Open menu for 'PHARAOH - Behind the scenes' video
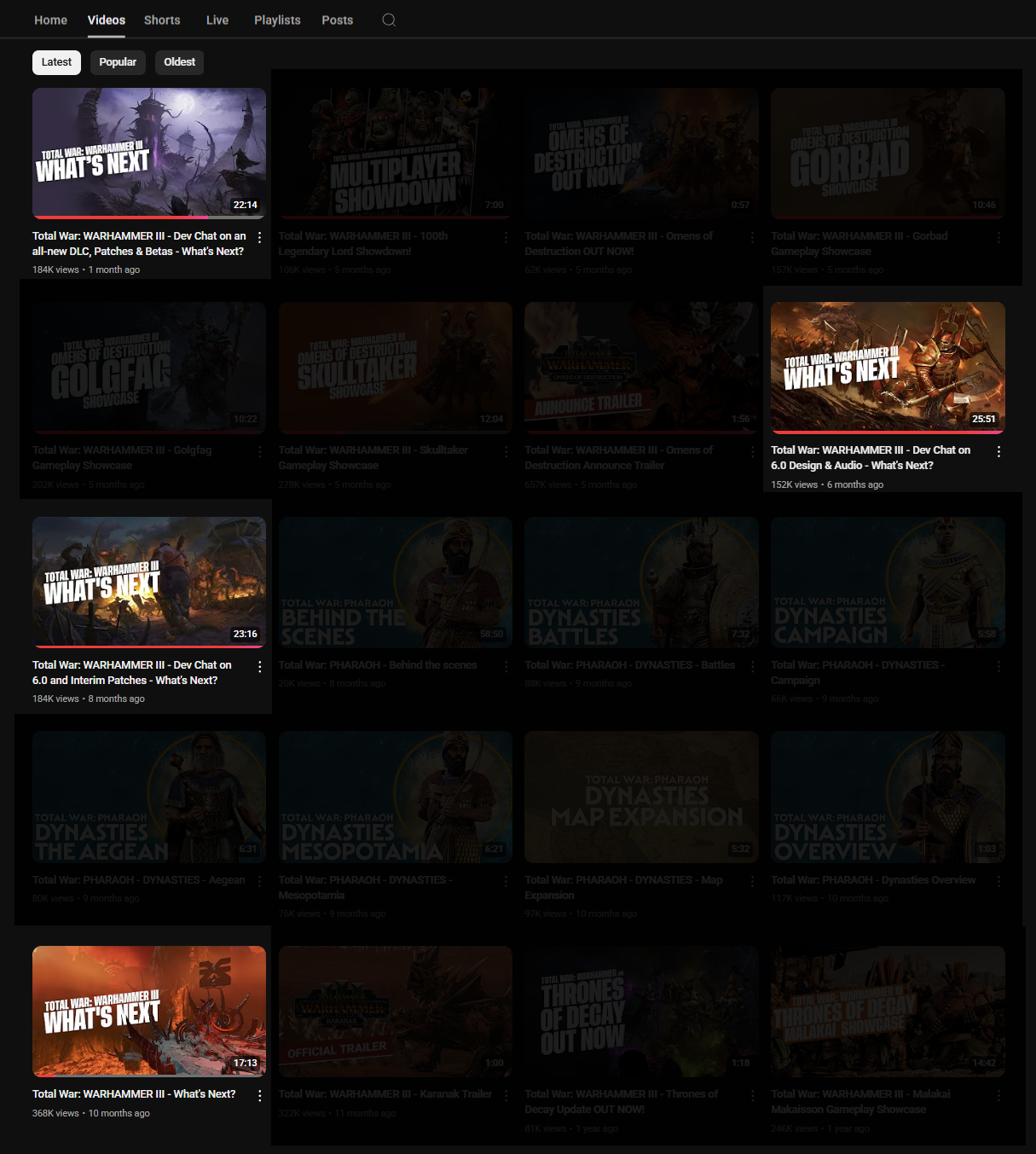Screen dimensions: 1036x1154 point(506,666)
